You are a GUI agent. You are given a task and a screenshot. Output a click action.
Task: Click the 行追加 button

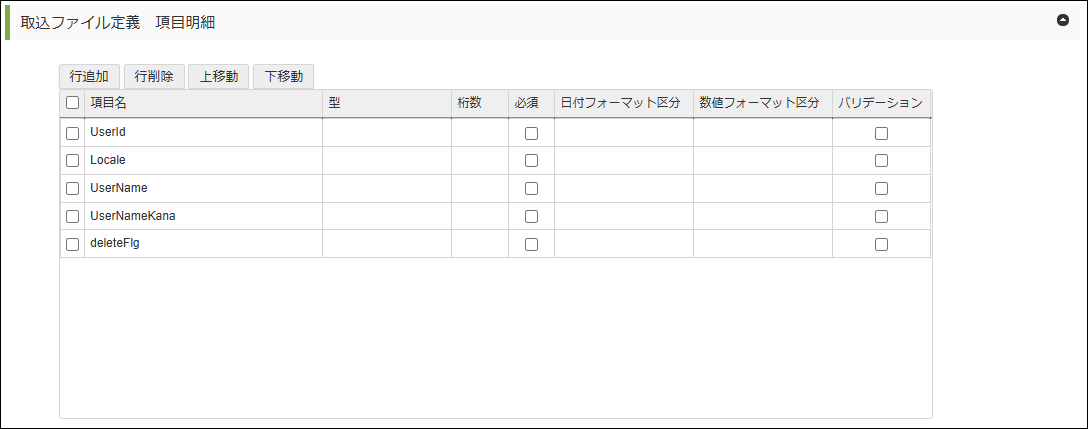(x=89, y=77)
